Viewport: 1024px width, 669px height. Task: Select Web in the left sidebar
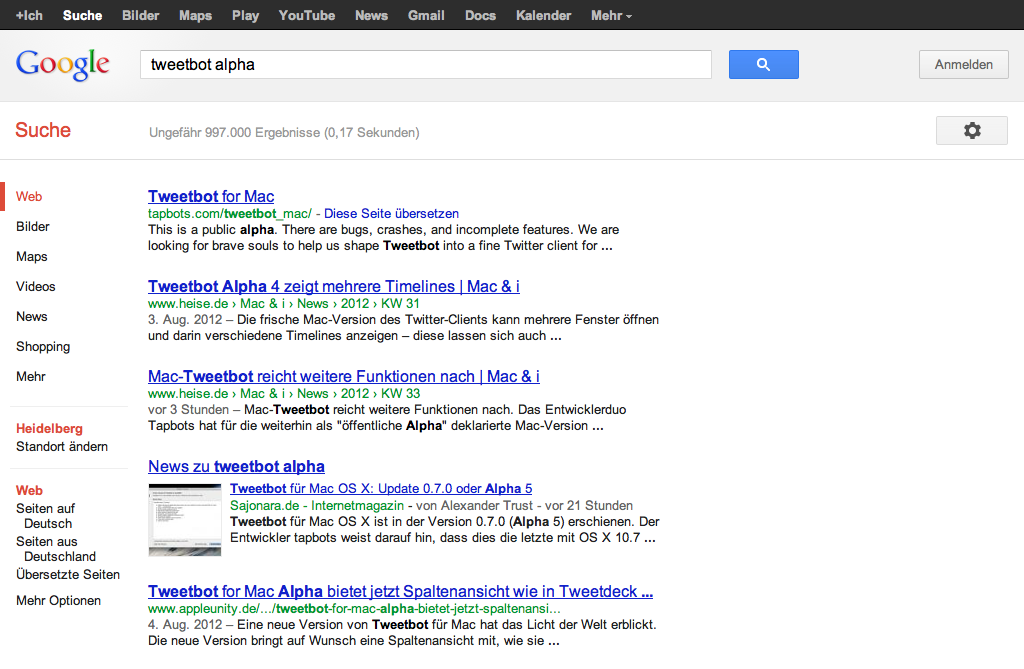click(29, 197)
